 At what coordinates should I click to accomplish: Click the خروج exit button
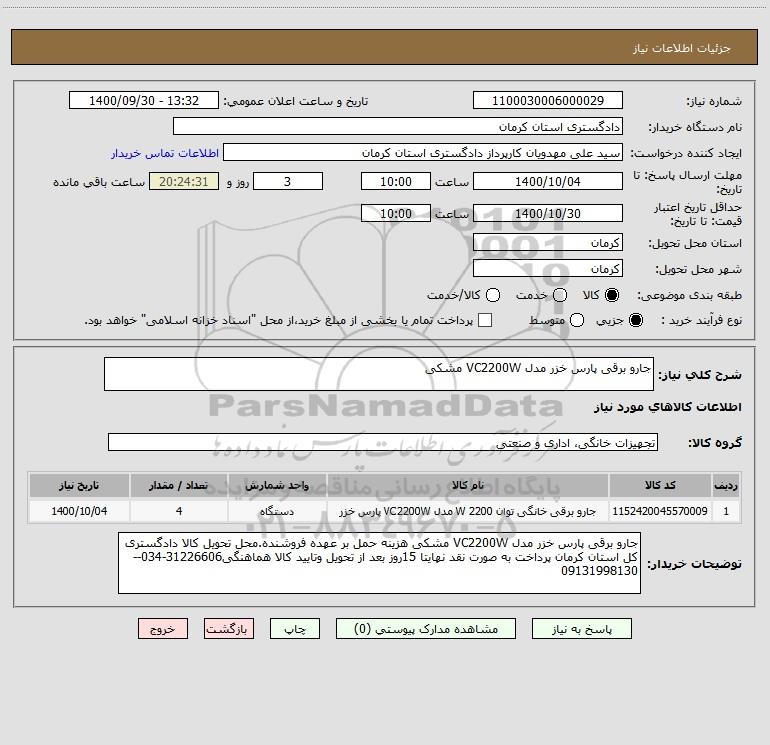[x=163, y=629]
